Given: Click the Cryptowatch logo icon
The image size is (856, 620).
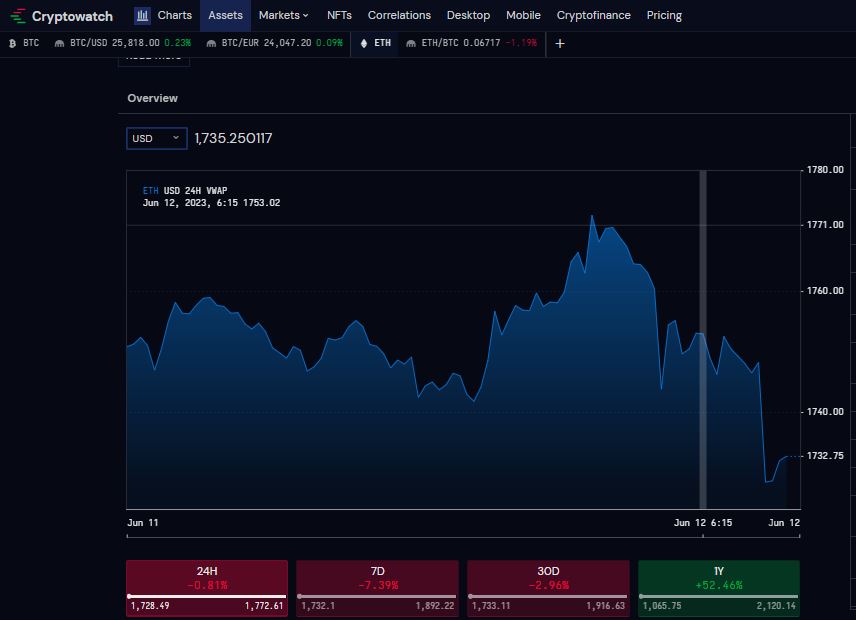Looking at the screenshot, I should 18,16.
